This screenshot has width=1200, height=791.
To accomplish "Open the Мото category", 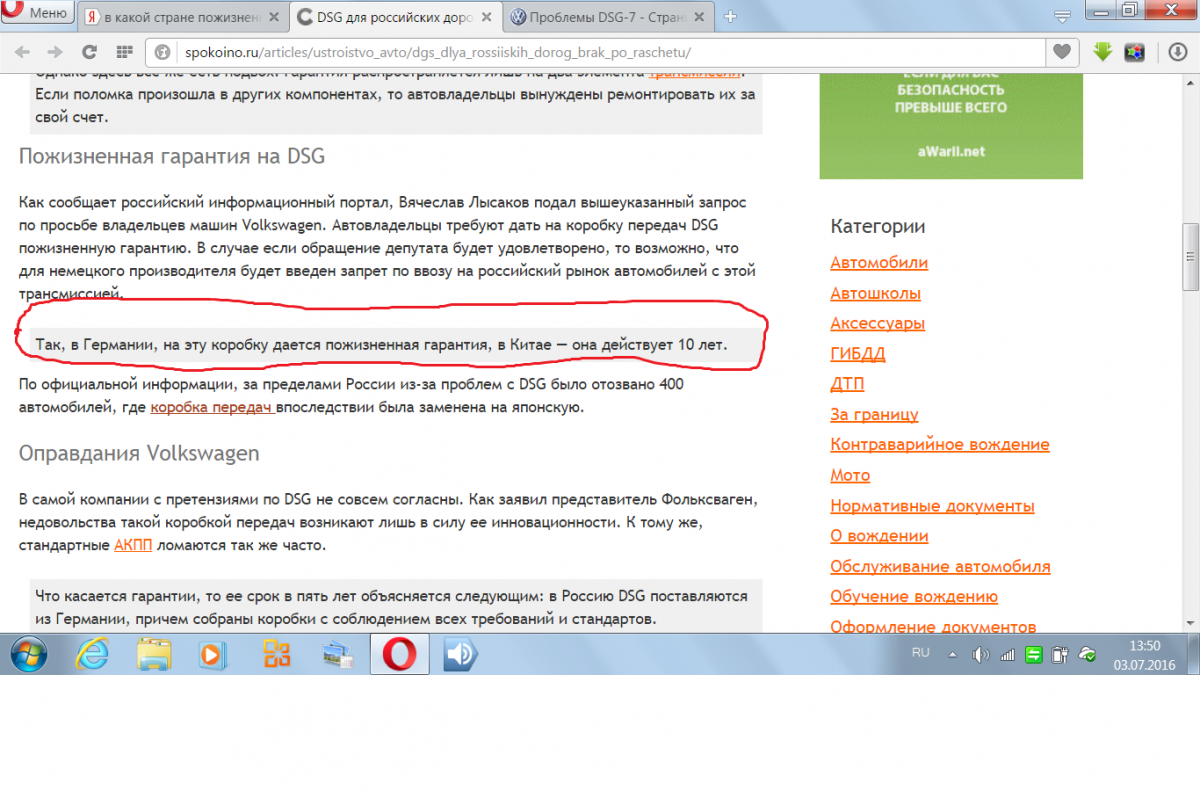I will tap(850, 475).
